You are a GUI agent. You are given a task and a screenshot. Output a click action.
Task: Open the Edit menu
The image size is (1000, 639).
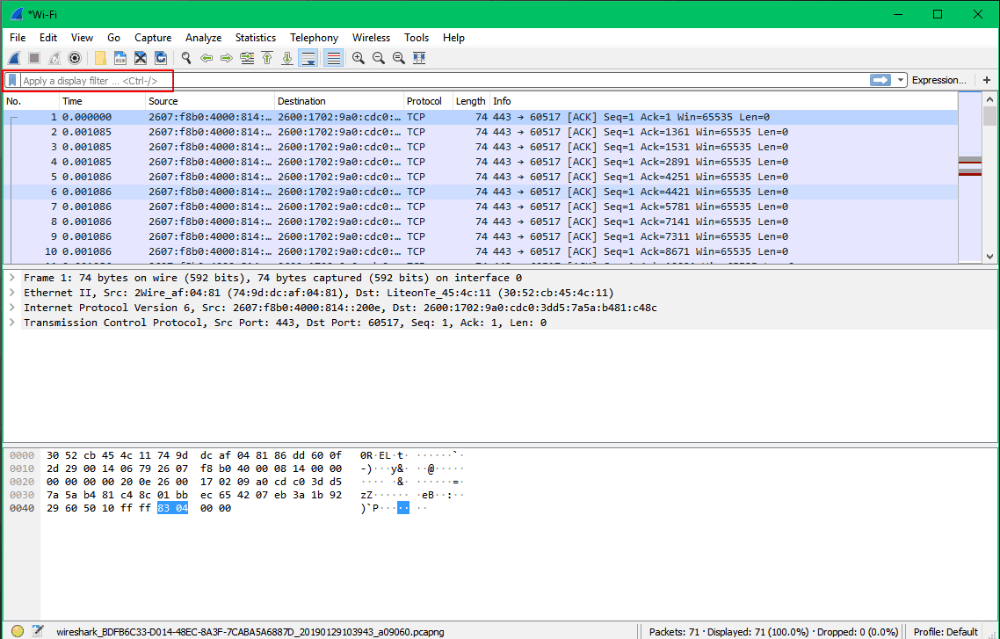click(48, 38)
